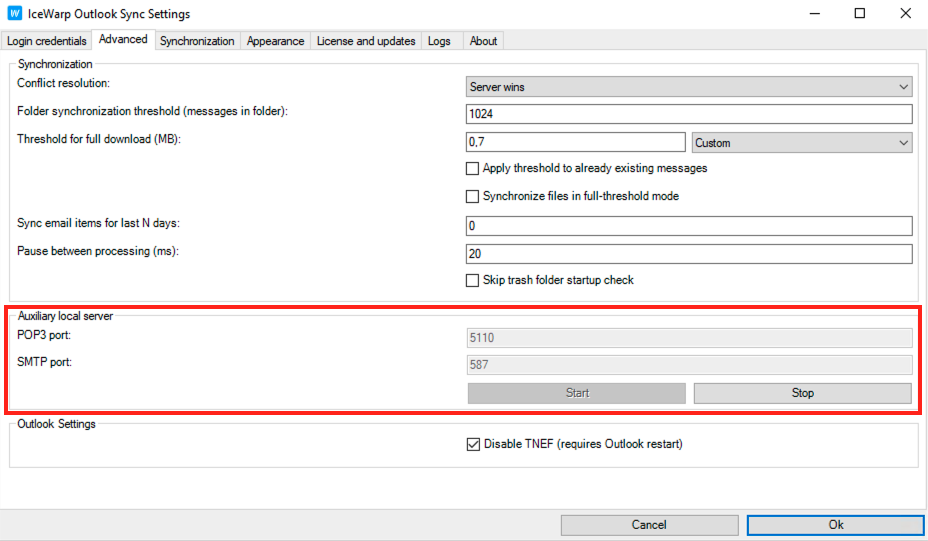Click the 'POP3 port:' label

[44, 335]
